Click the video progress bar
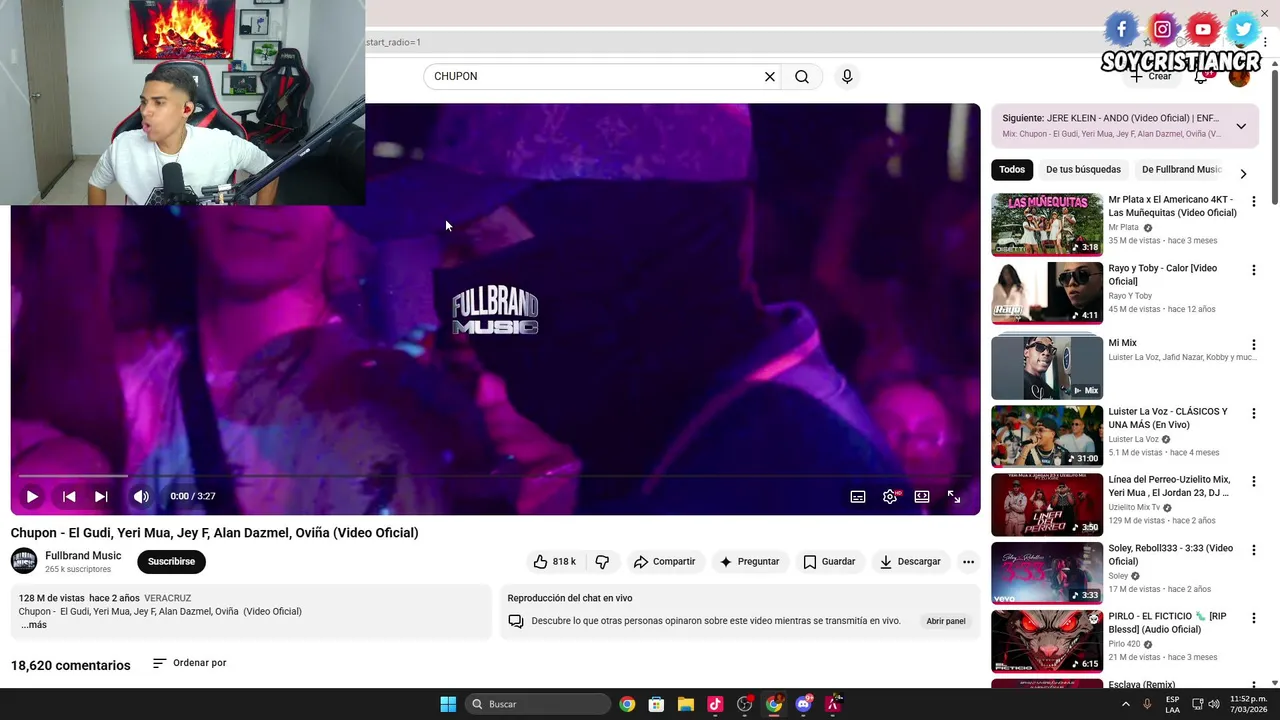Image resolution: width=1280 pixels, height=720 pixels. tap(495, 476)
